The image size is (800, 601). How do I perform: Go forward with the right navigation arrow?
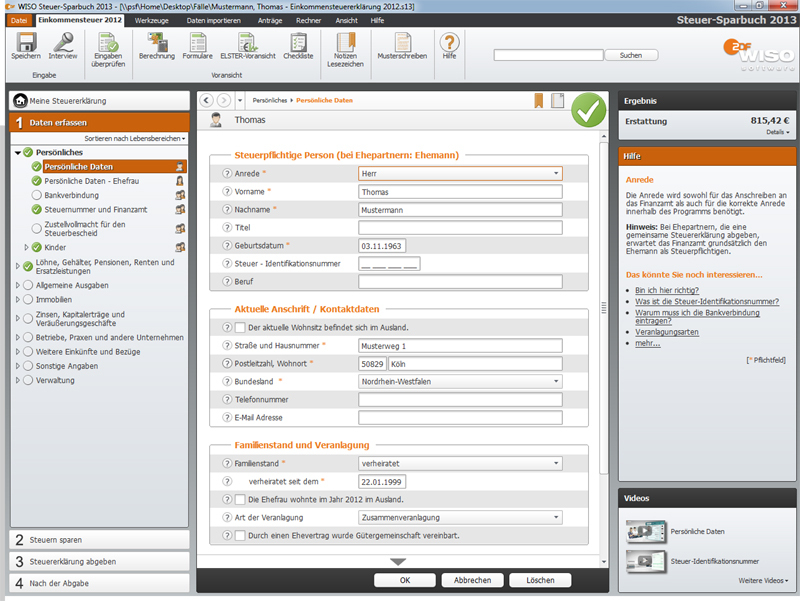223,100
